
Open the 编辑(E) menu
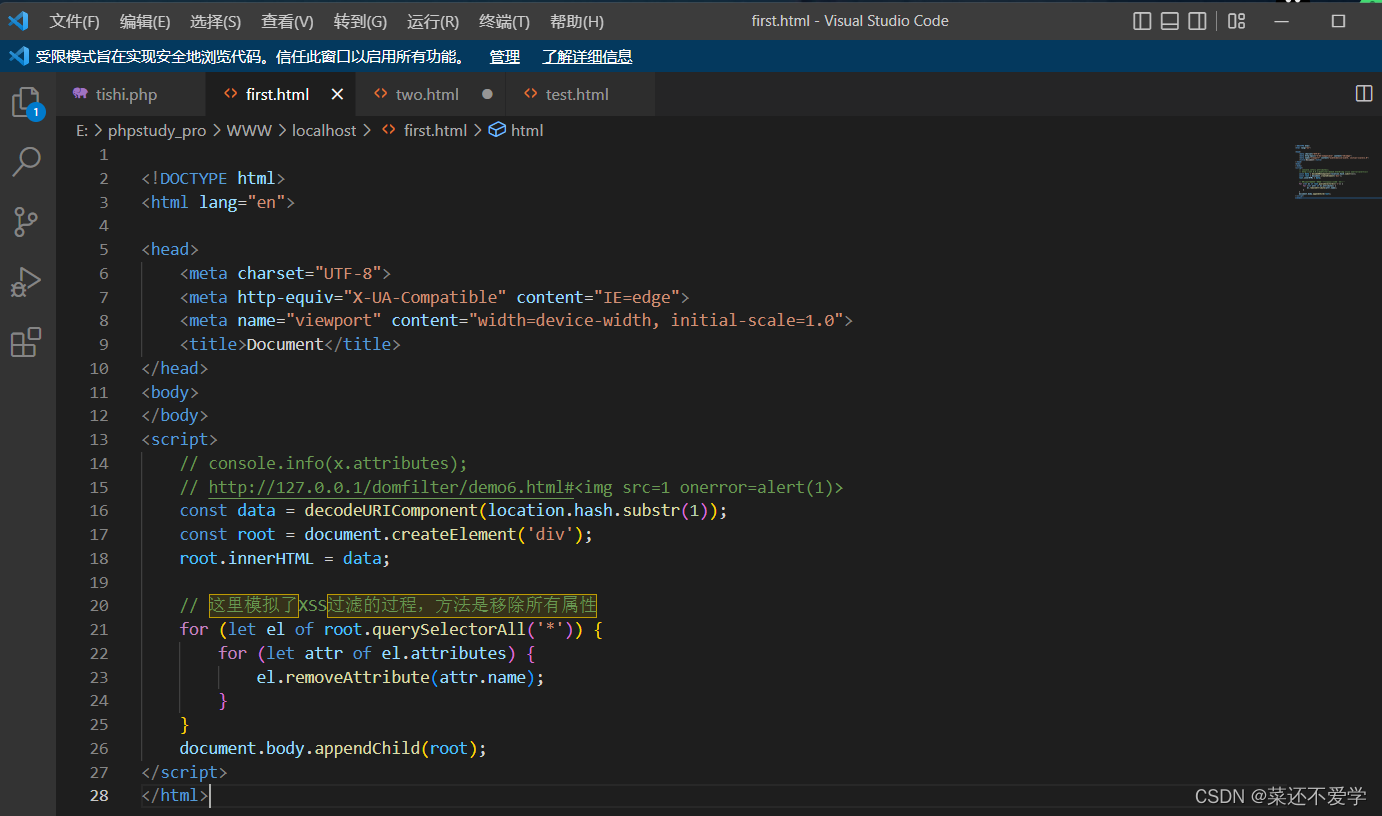145,21
